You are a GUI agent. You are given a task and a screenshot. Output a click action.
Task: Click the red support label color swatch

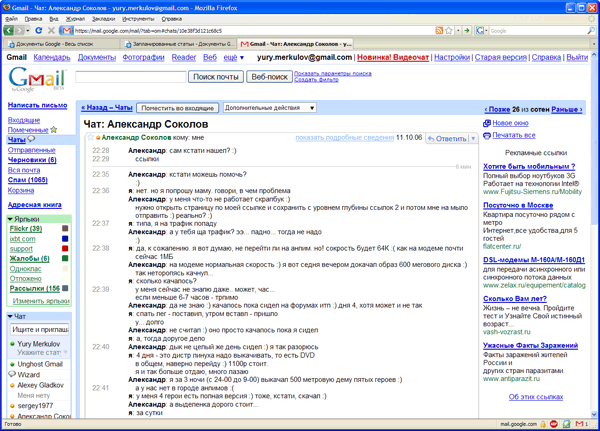65,249
